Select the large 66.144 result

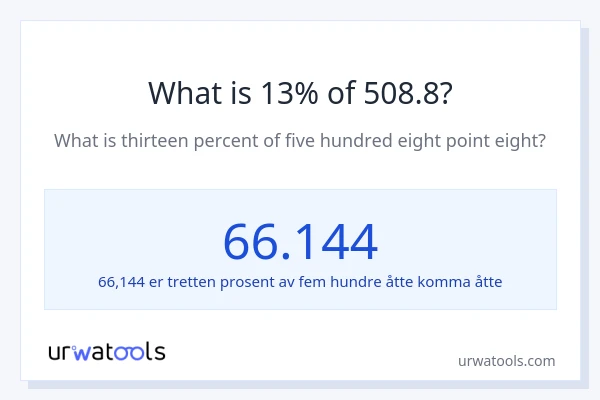(x=300, y=241)
